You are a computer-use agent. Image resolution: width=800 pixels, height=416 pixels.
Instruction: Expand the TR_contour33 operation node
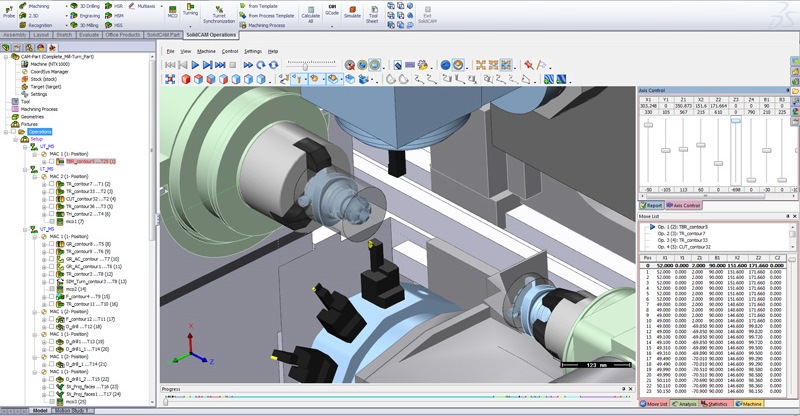44,191
